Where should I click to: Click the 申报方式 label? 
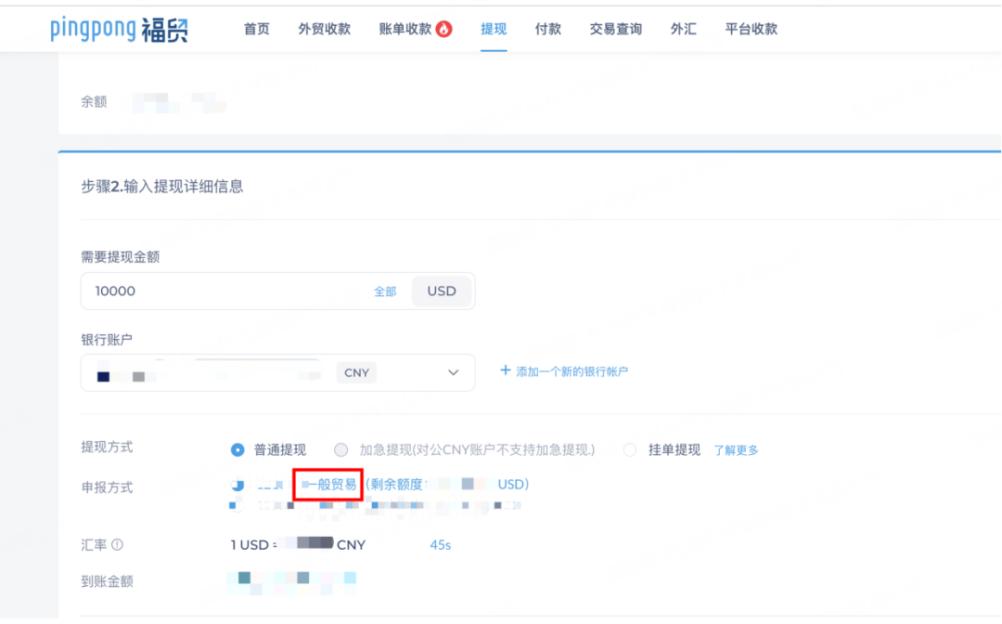[107, 488]
